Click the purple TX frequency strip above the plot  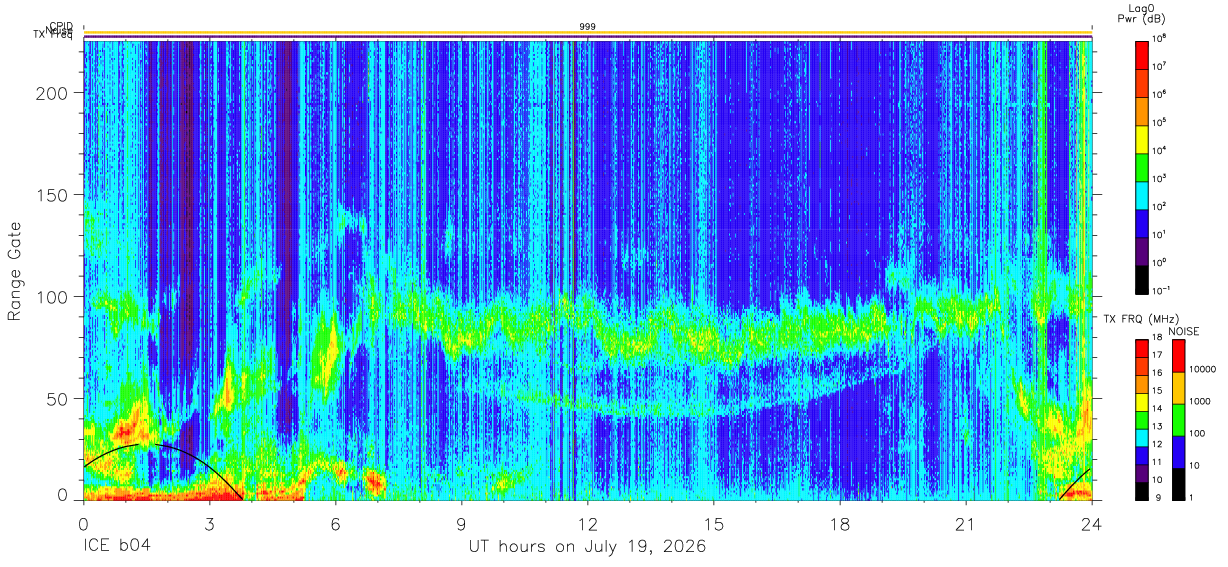(588, 37)
